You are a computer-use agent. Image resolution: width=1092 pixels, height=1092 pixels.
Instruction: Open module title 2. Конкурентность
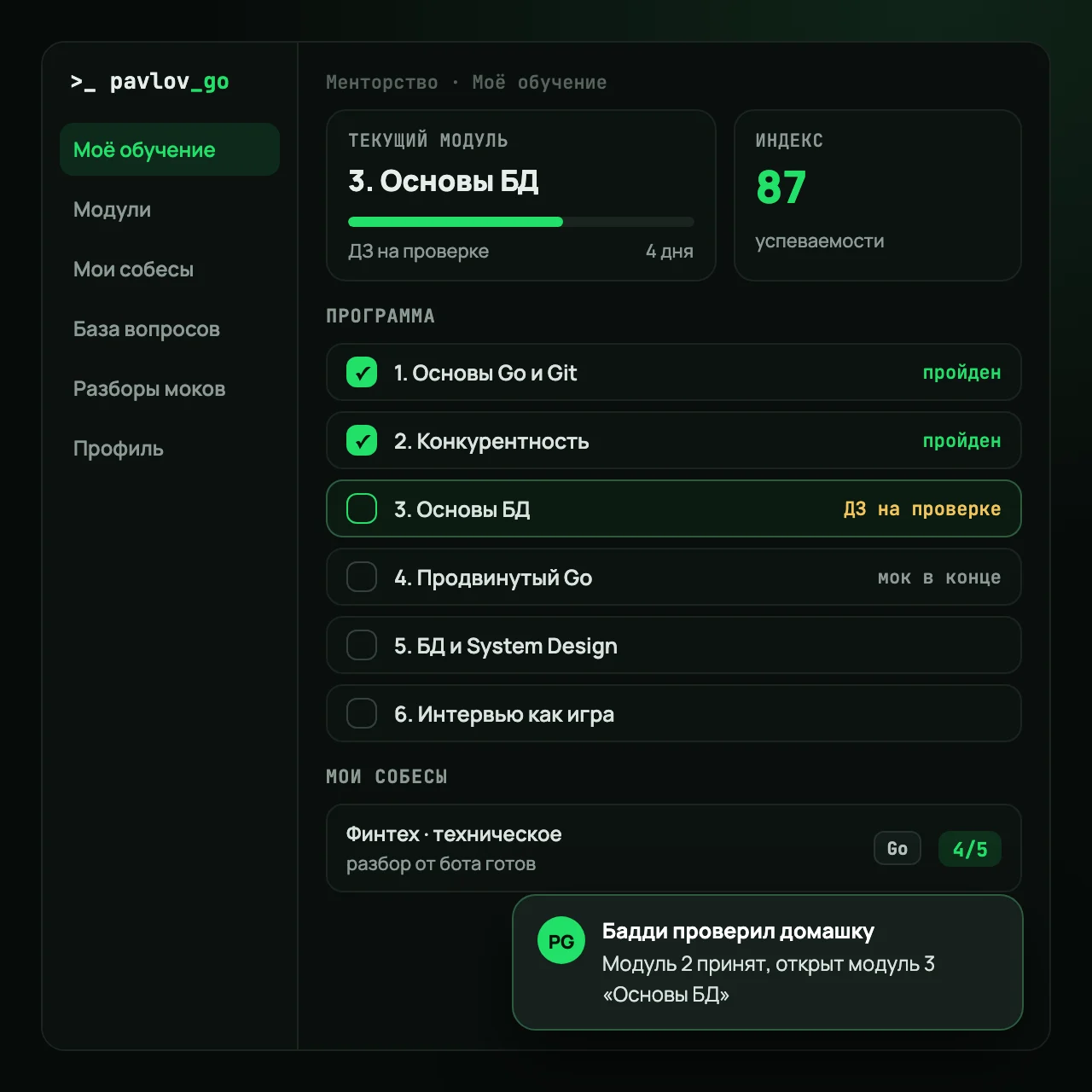point(491,441)
